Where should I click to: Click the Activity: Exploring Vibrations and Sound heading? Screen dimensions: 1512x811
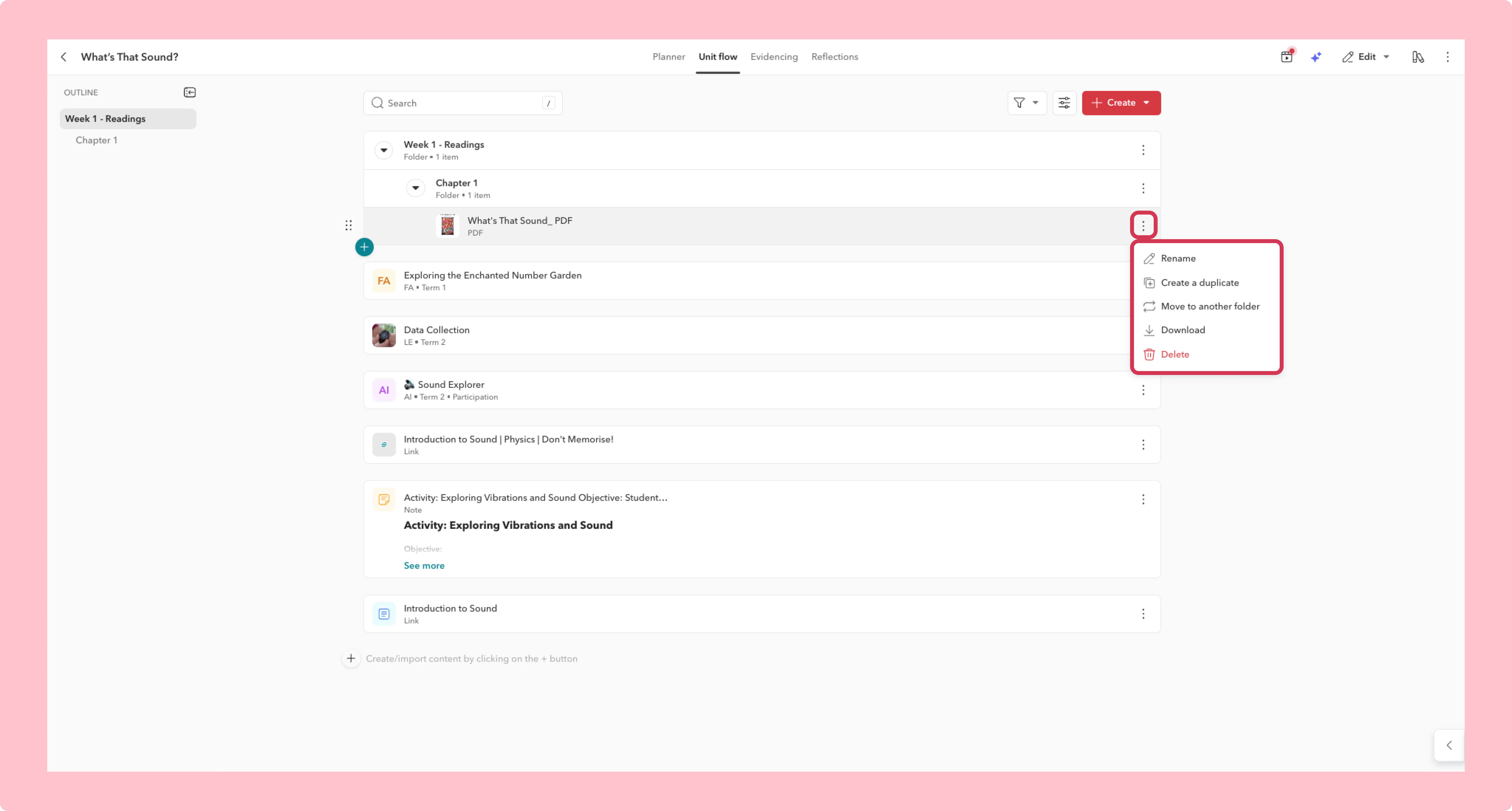coord(508,525)
